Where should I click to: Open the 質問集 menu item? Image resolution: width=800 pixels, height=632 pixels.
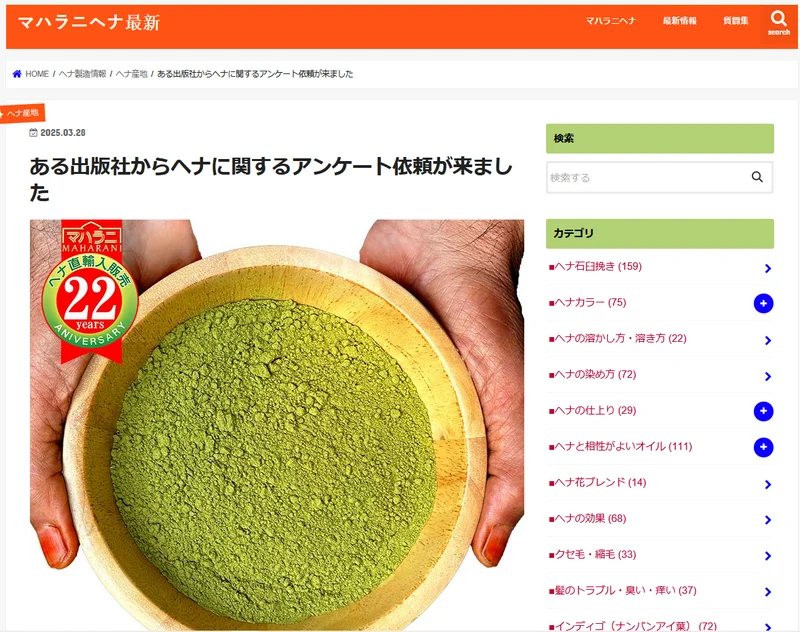(735, 21)
